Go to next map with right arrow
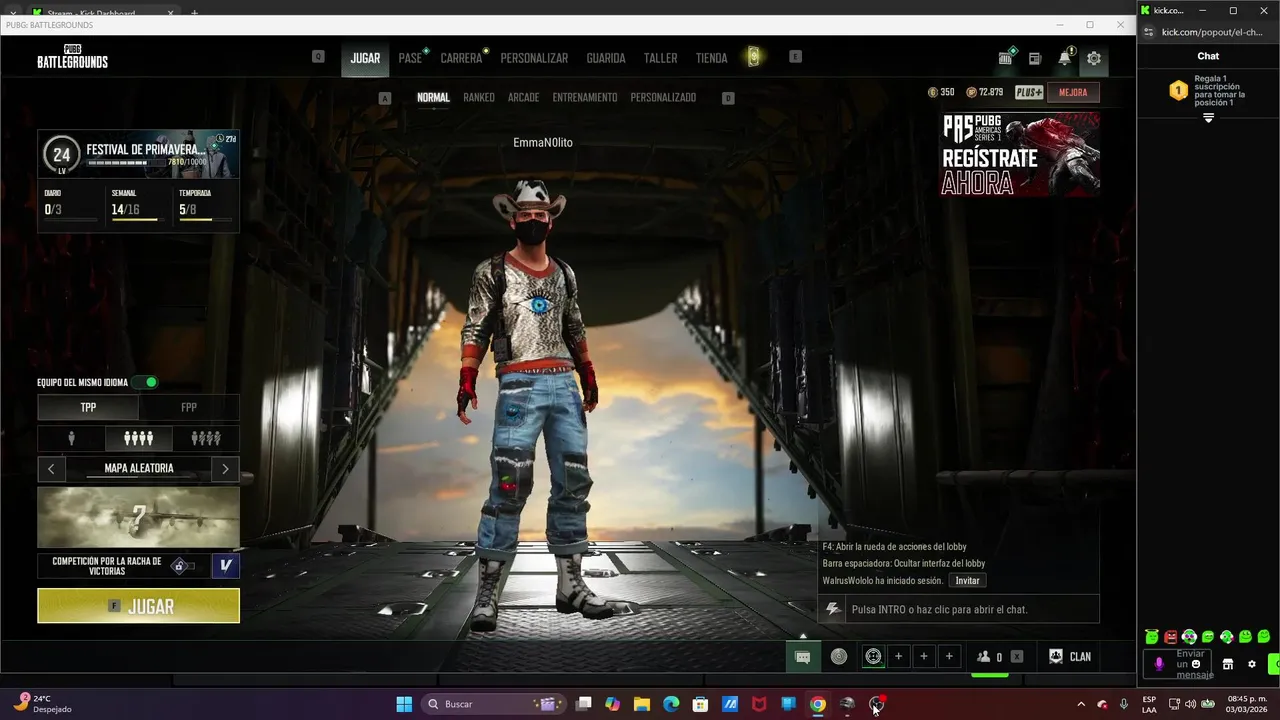The image size is (1280, 720). point(225,468)
